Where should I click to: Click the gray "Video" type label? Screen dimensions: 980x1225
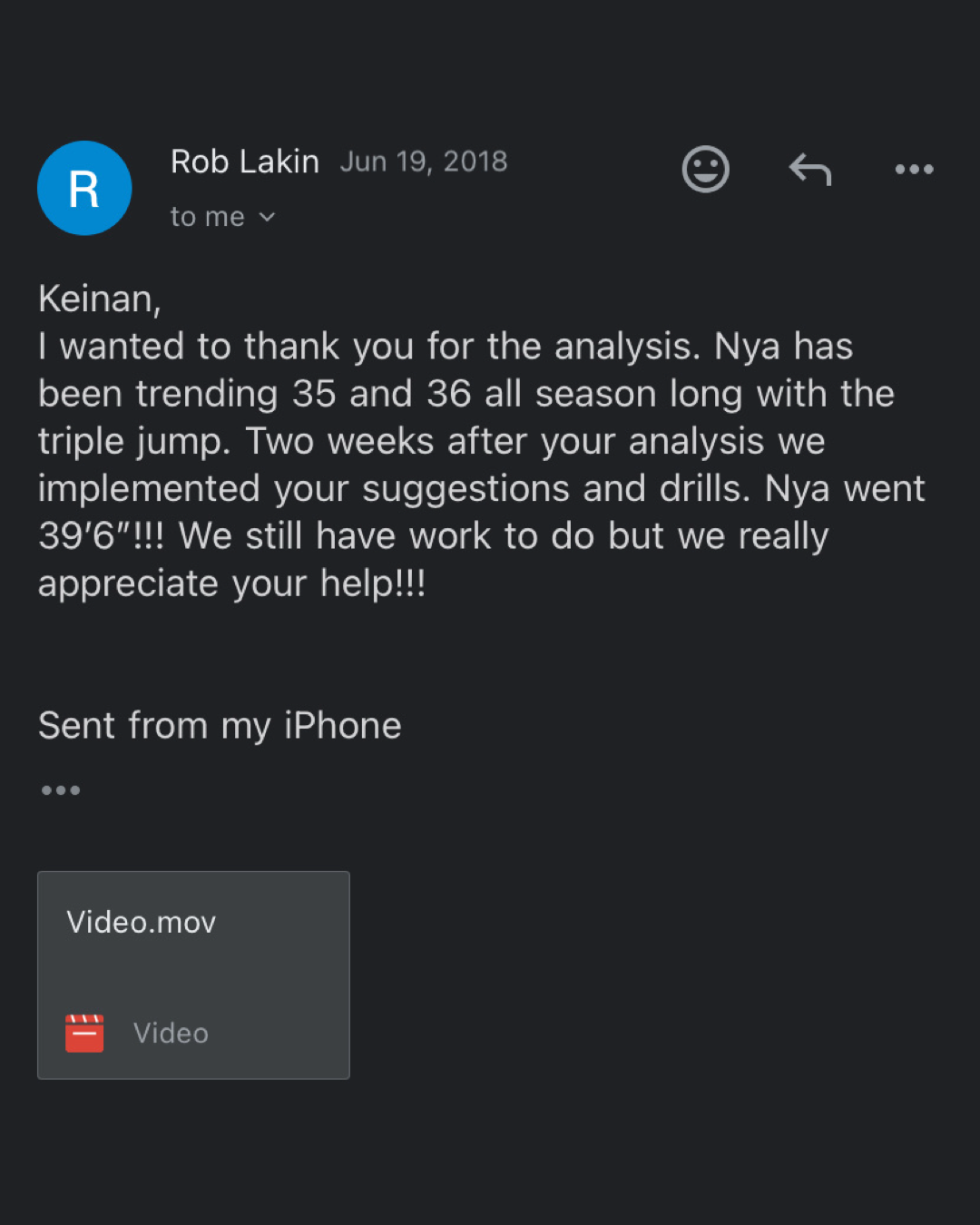tap(171, 1033)
